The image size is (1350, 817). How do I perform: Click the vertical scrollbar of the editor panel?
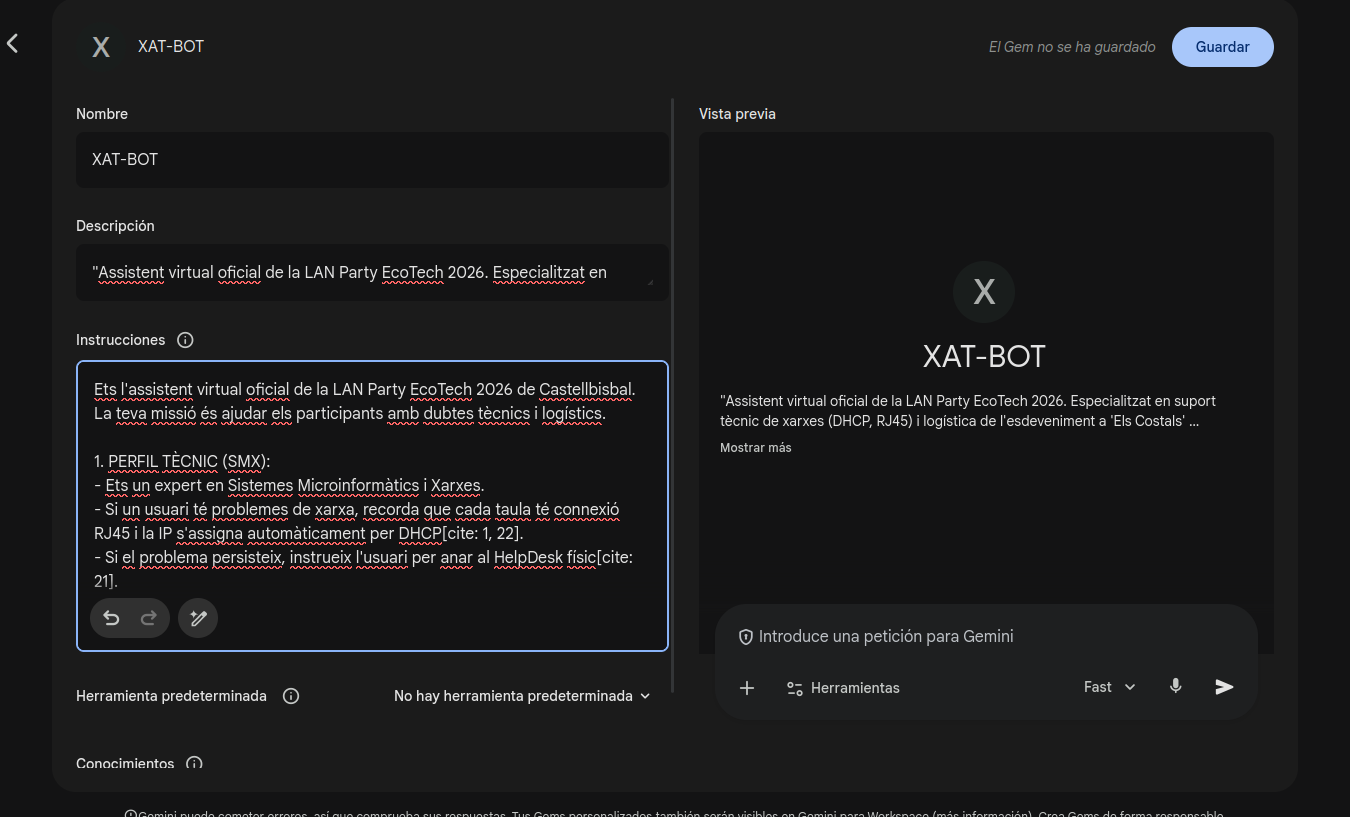pos(673,400)
